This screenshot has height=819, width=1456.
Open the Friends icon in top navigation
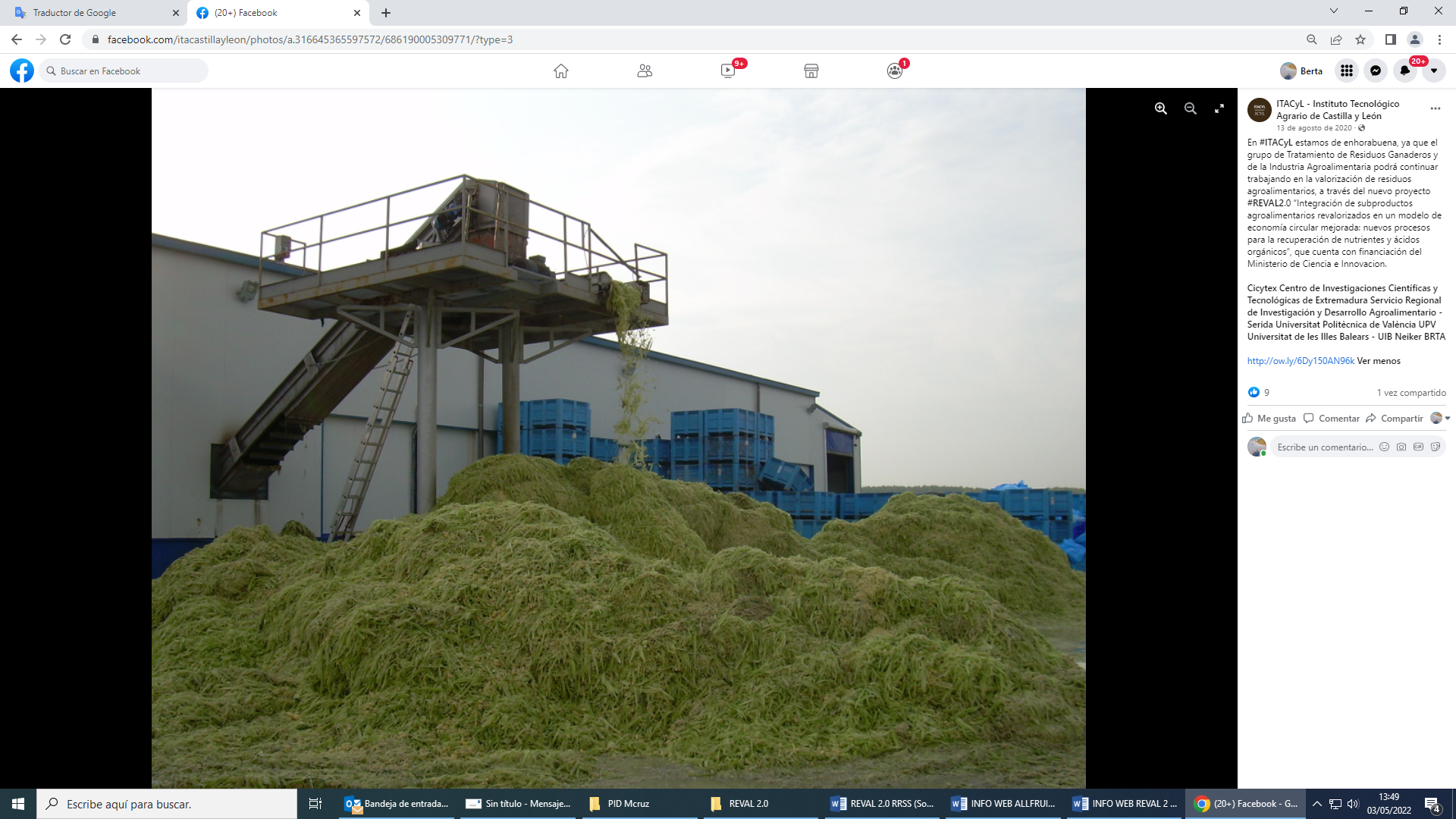[645, 71]
